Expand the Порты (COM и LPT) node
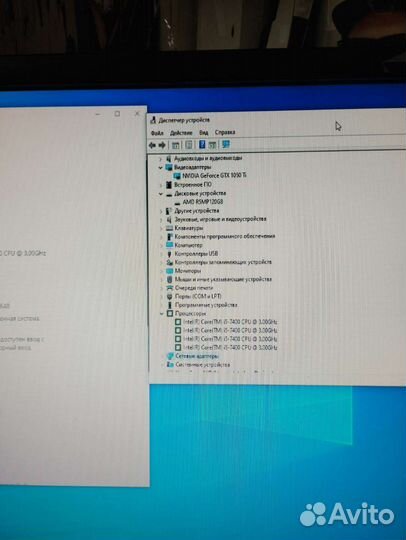The width and height of the screenshot is (406, 540). click(x=161, y=297)
